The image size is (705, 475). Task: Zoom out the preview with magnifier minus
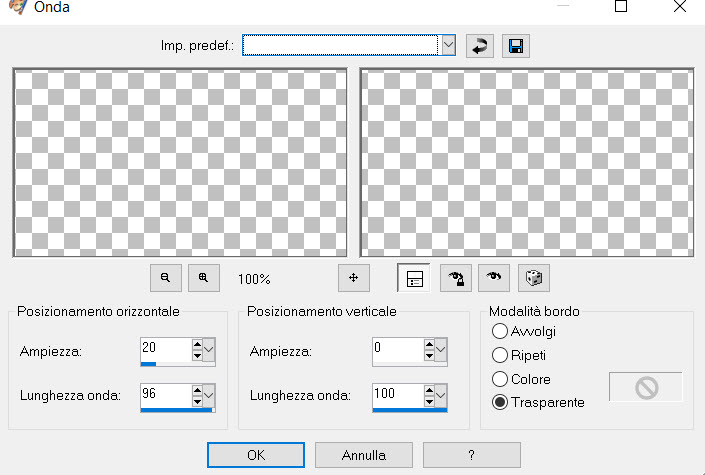point(166,278)
